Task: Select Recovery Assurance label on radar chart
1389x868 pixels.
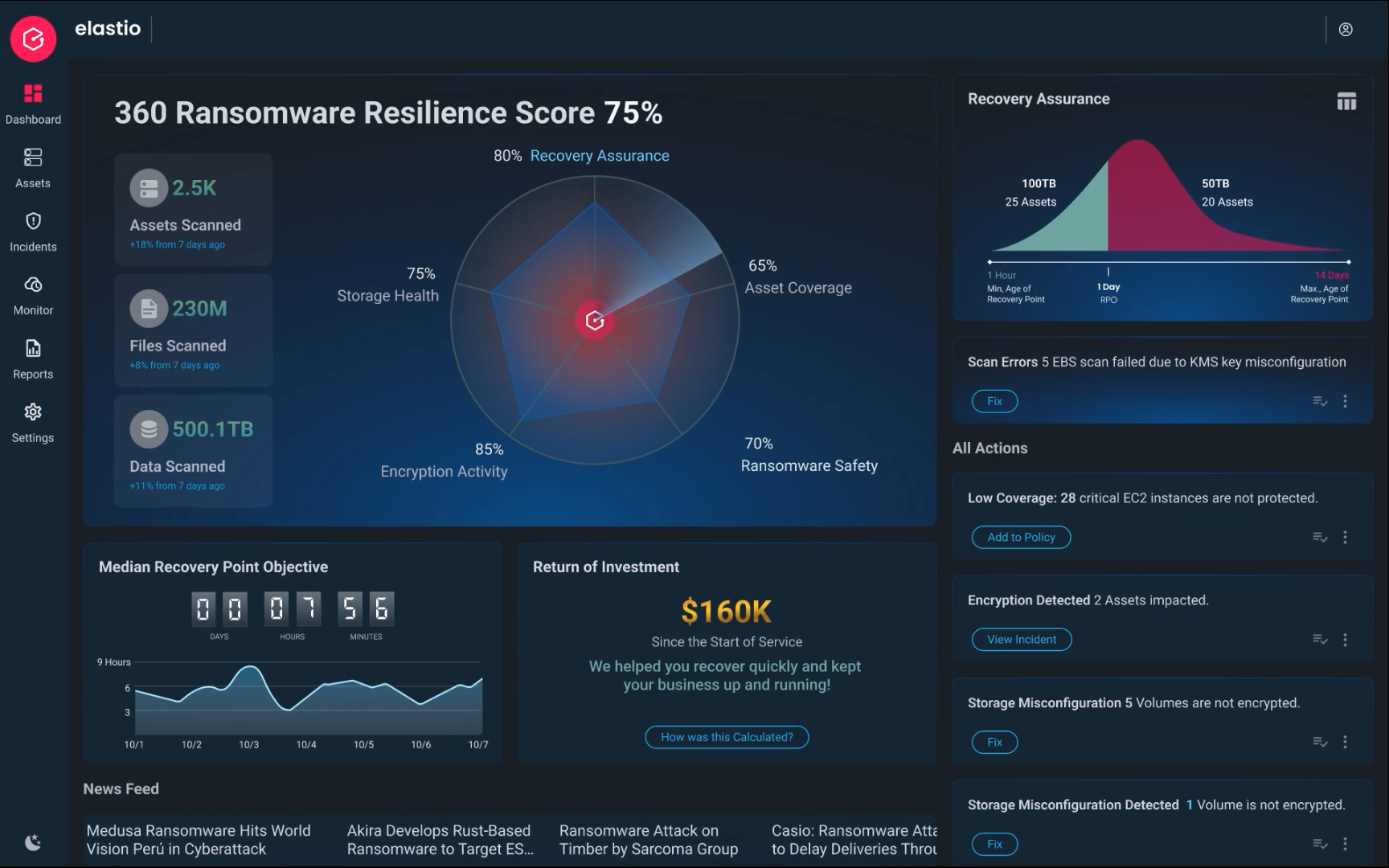Action: tap(599, 156)
